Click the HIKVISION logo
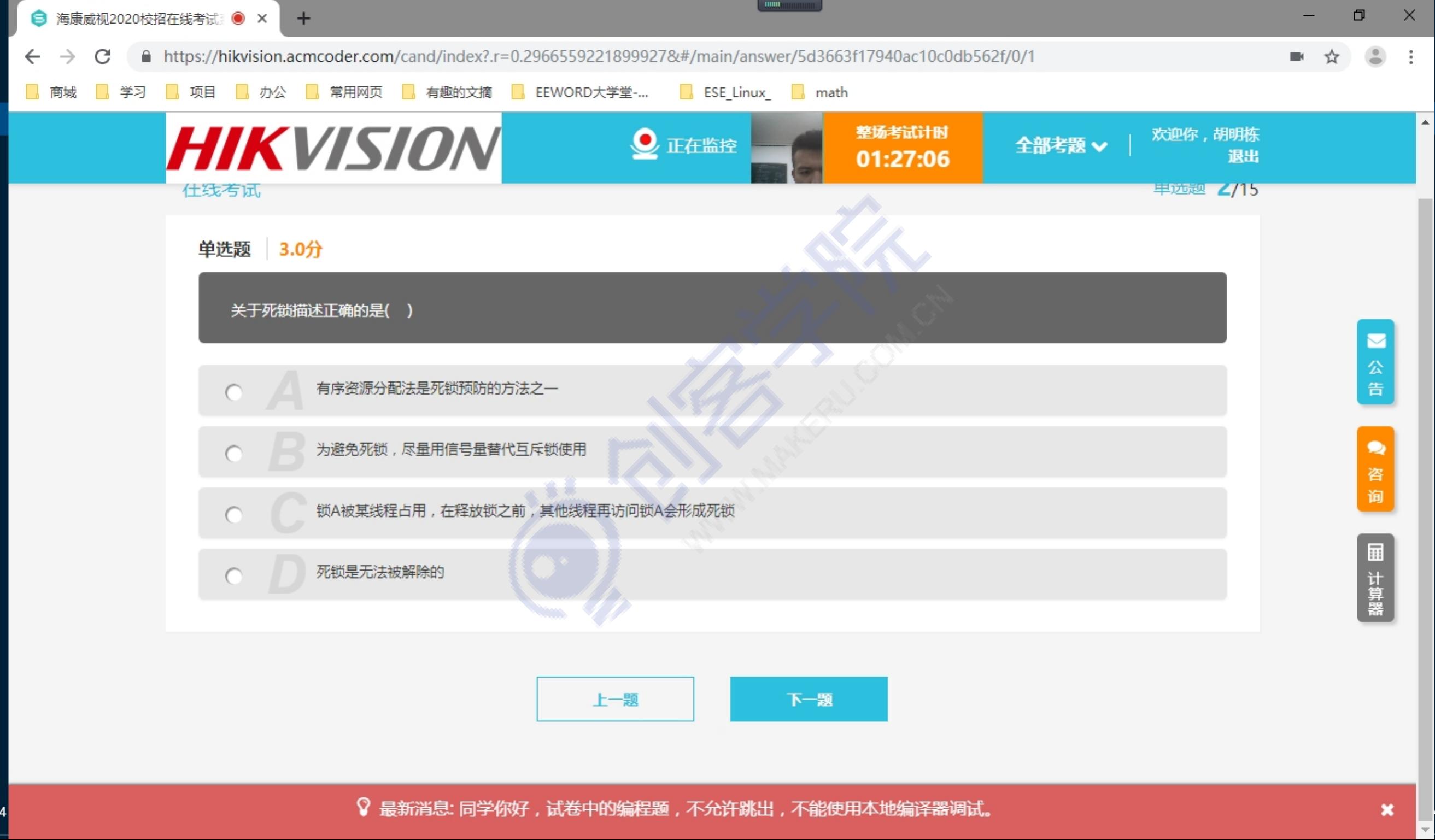Image resolution: width=1435 pixels, height=840 pixels. [333, 148]
